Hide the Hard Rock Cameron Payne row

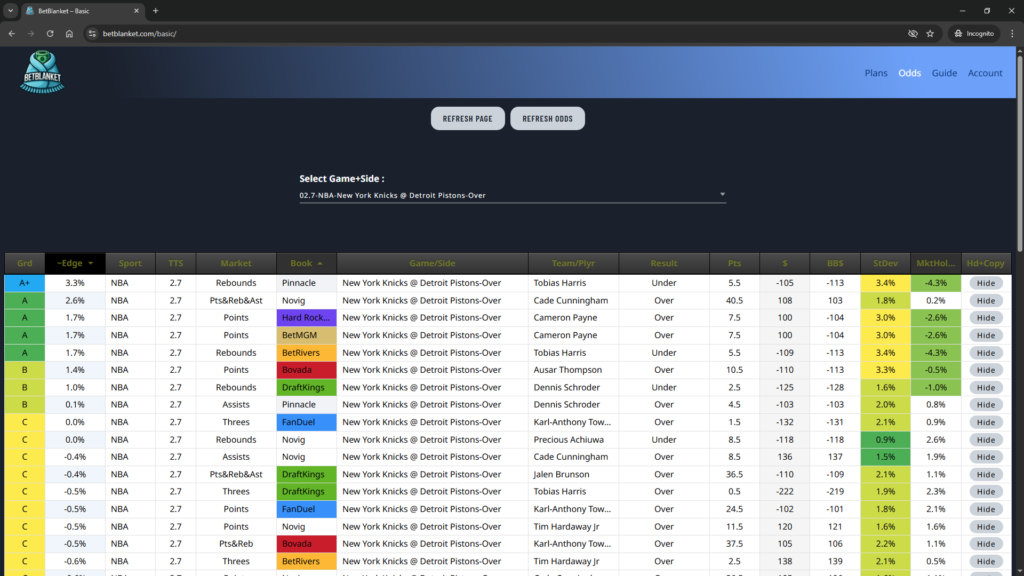tap(985, 317)
